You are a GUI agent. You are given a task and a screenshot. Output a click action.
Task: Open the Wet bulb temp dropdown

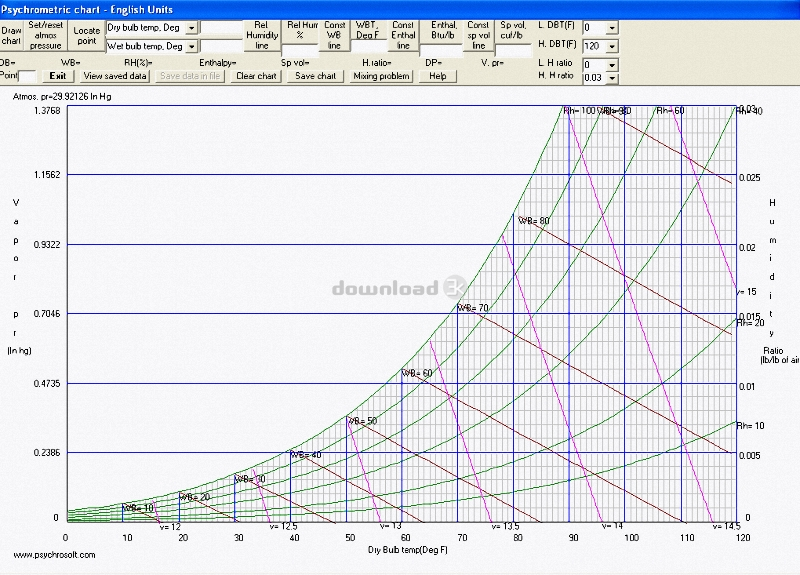pos(191,46)
